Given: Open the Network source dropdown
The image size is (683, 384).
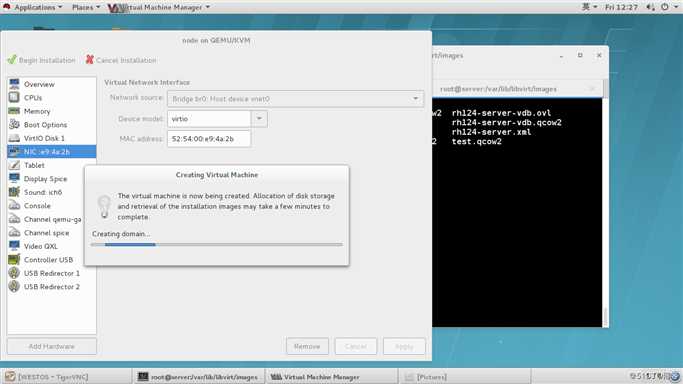Looking at the screenshot, I should point(295,99).
